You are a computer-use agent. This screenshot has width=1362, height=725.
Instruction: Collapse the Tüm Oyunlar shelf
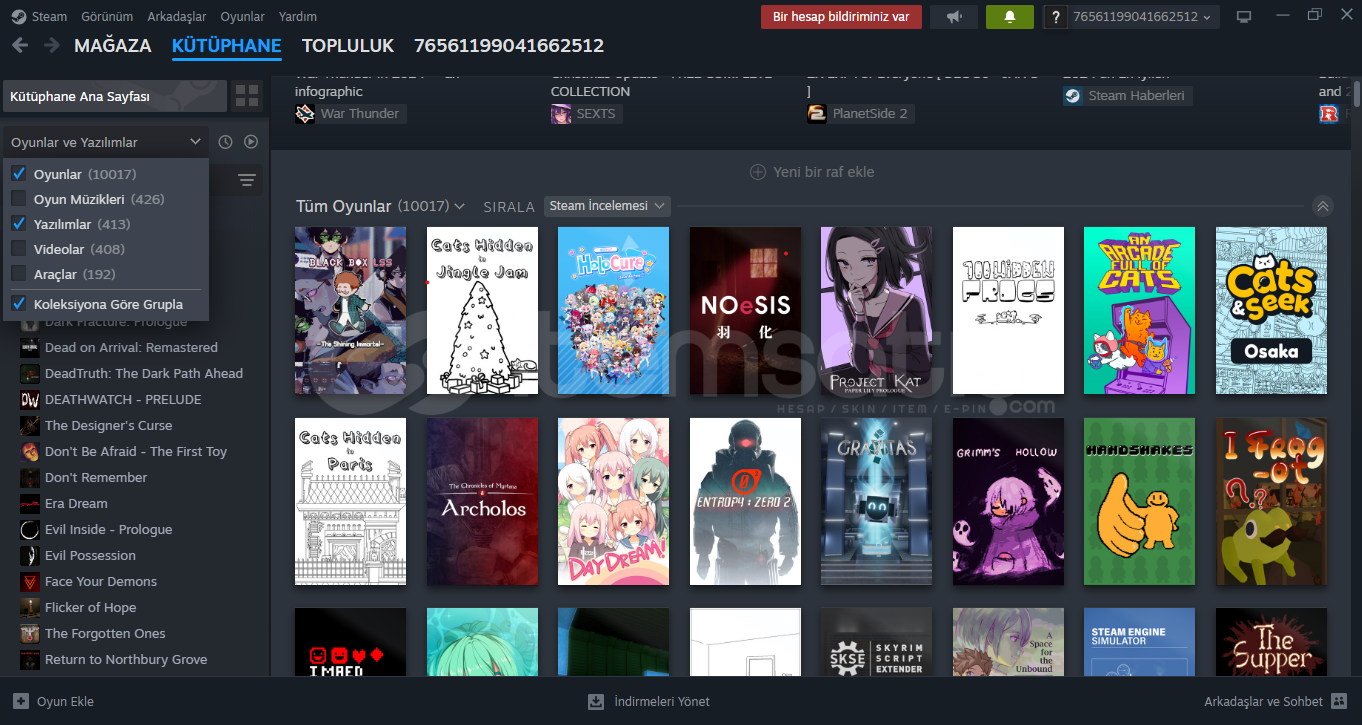tap(1323, 206)
